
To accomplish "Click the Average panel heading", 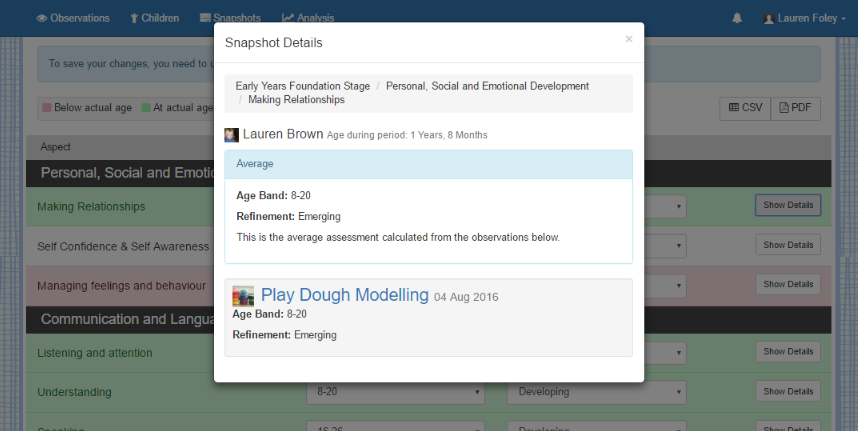I will pyautogui.click(x=428, y=164).
